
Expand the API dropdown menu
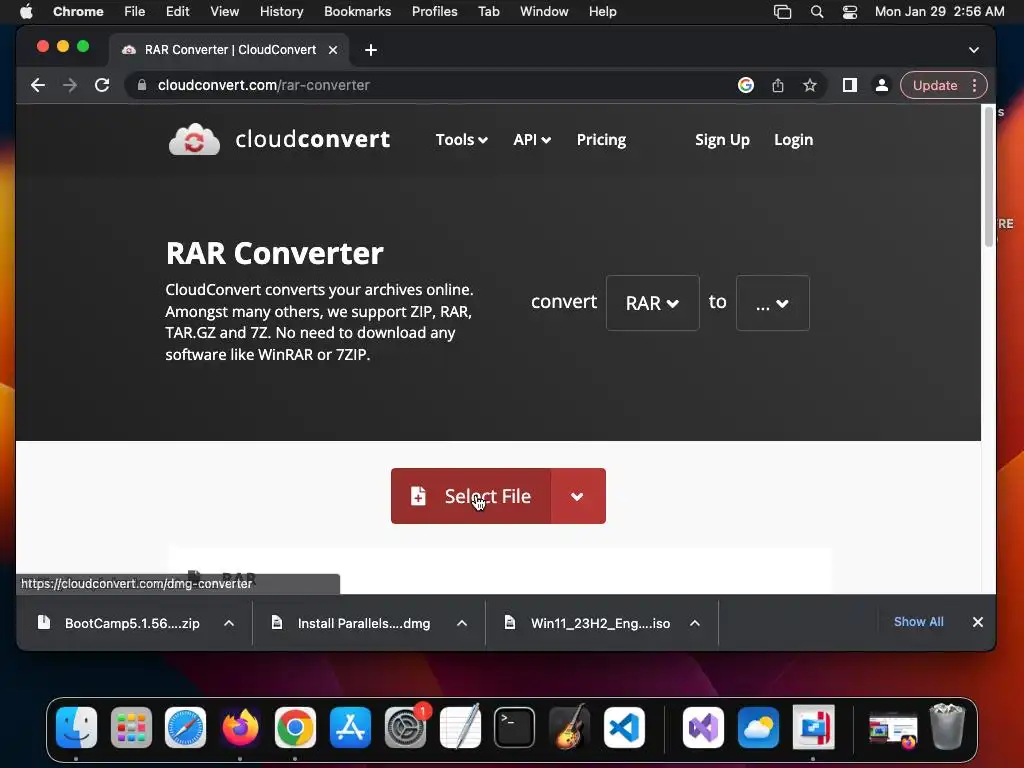tap(532, 140)
